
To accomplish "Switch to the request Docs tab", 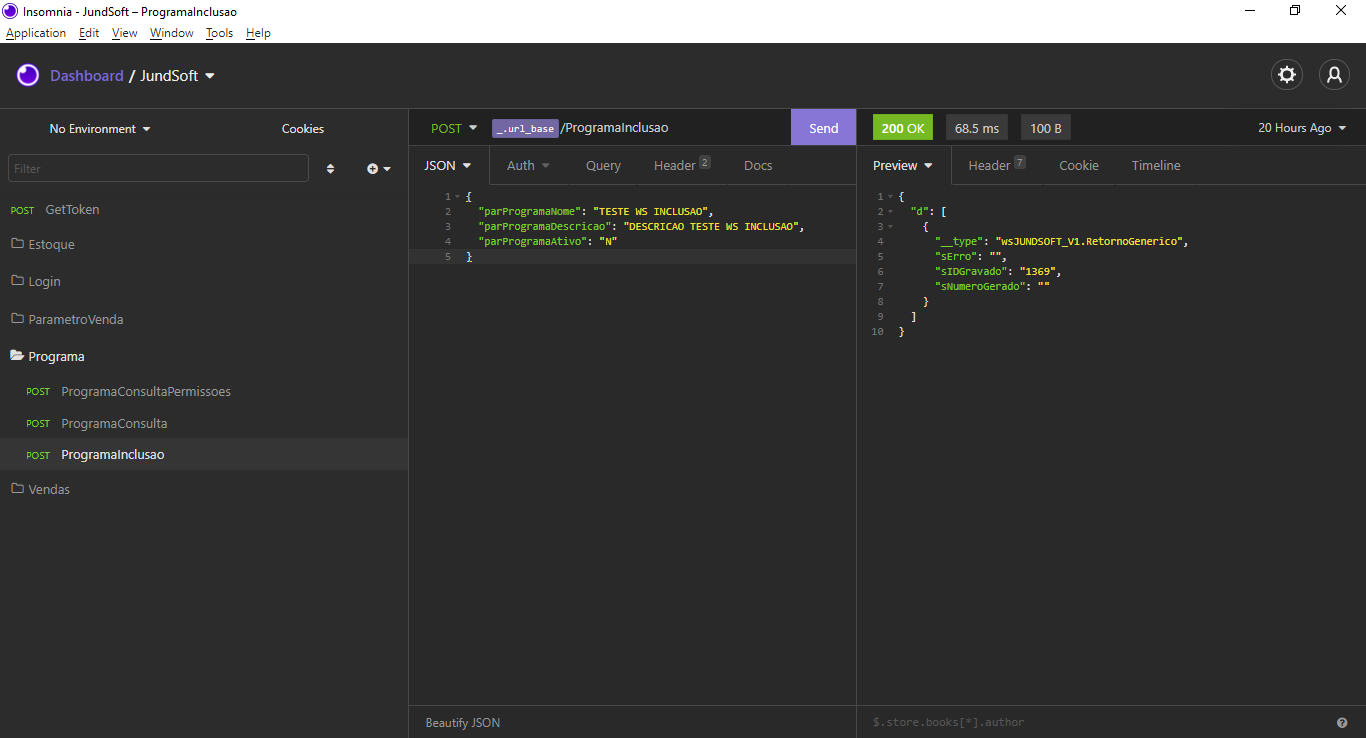I will (x=758, y=166).
